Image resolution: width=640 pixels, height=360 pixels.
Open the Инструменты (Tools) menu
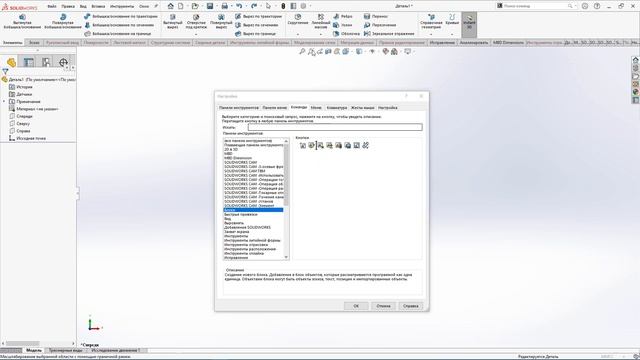point(122,7)
